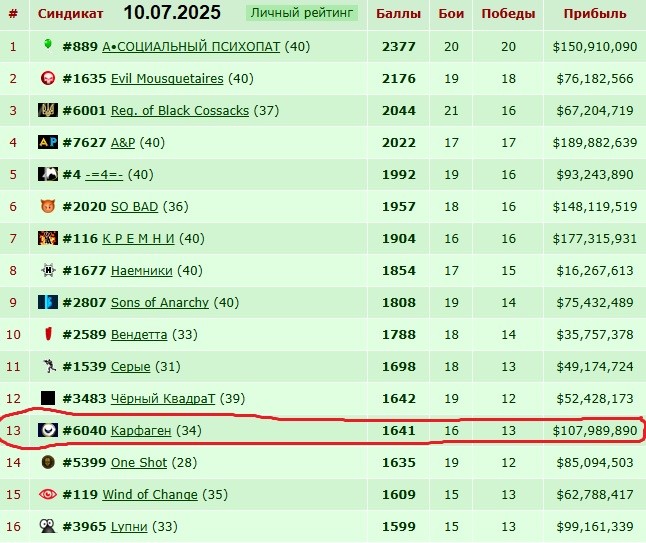The height and width of the screenshot is (543, 646).
Task: Click the orange cat face icon of SO BAD
Action: pos(48,206)
